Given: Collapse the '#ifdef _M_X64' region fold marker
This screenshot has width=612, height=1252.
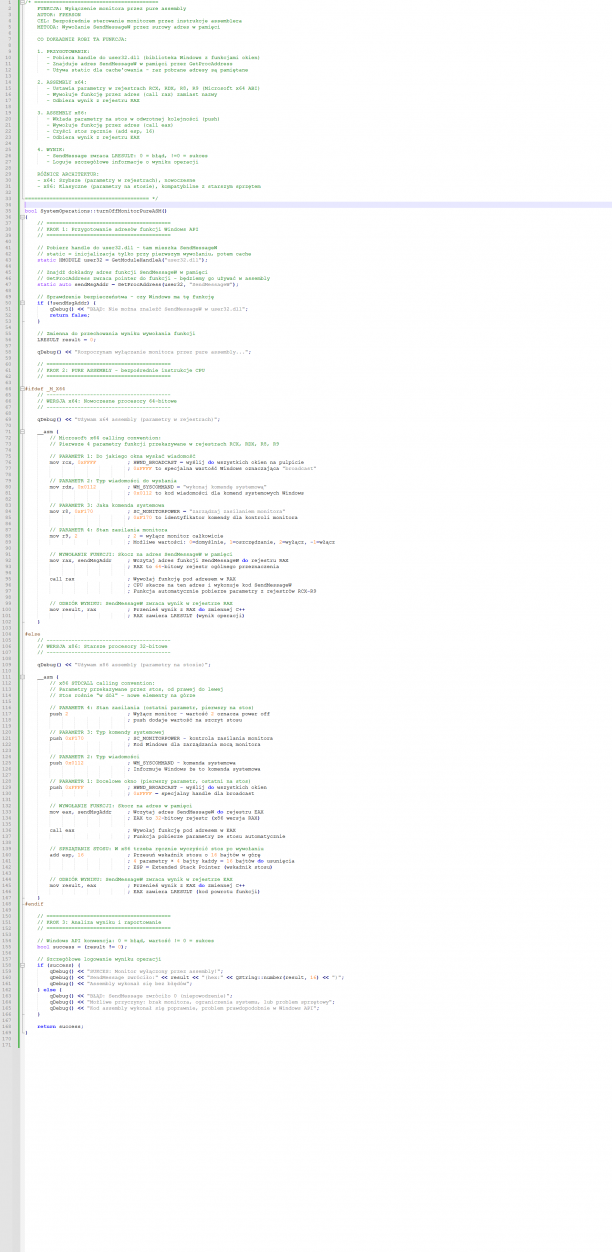Looking at the screenshot, I should tap(21, 388).
